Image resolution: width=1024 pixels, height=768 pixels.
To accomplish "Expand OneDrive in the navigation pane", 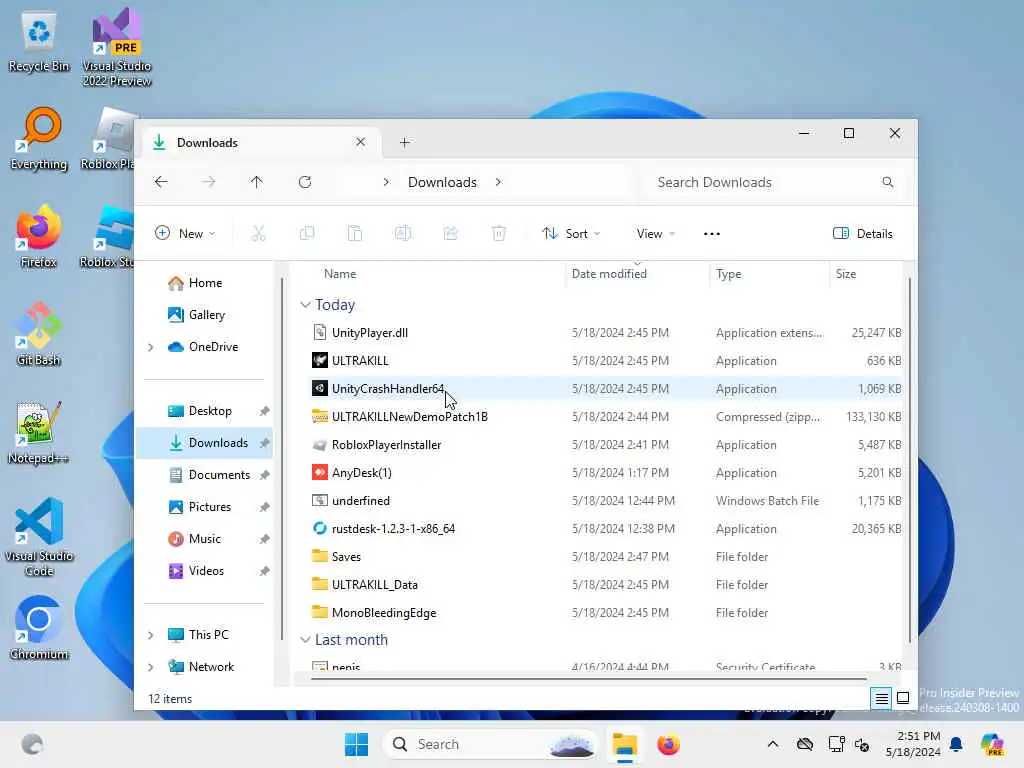I will [151, 347].
